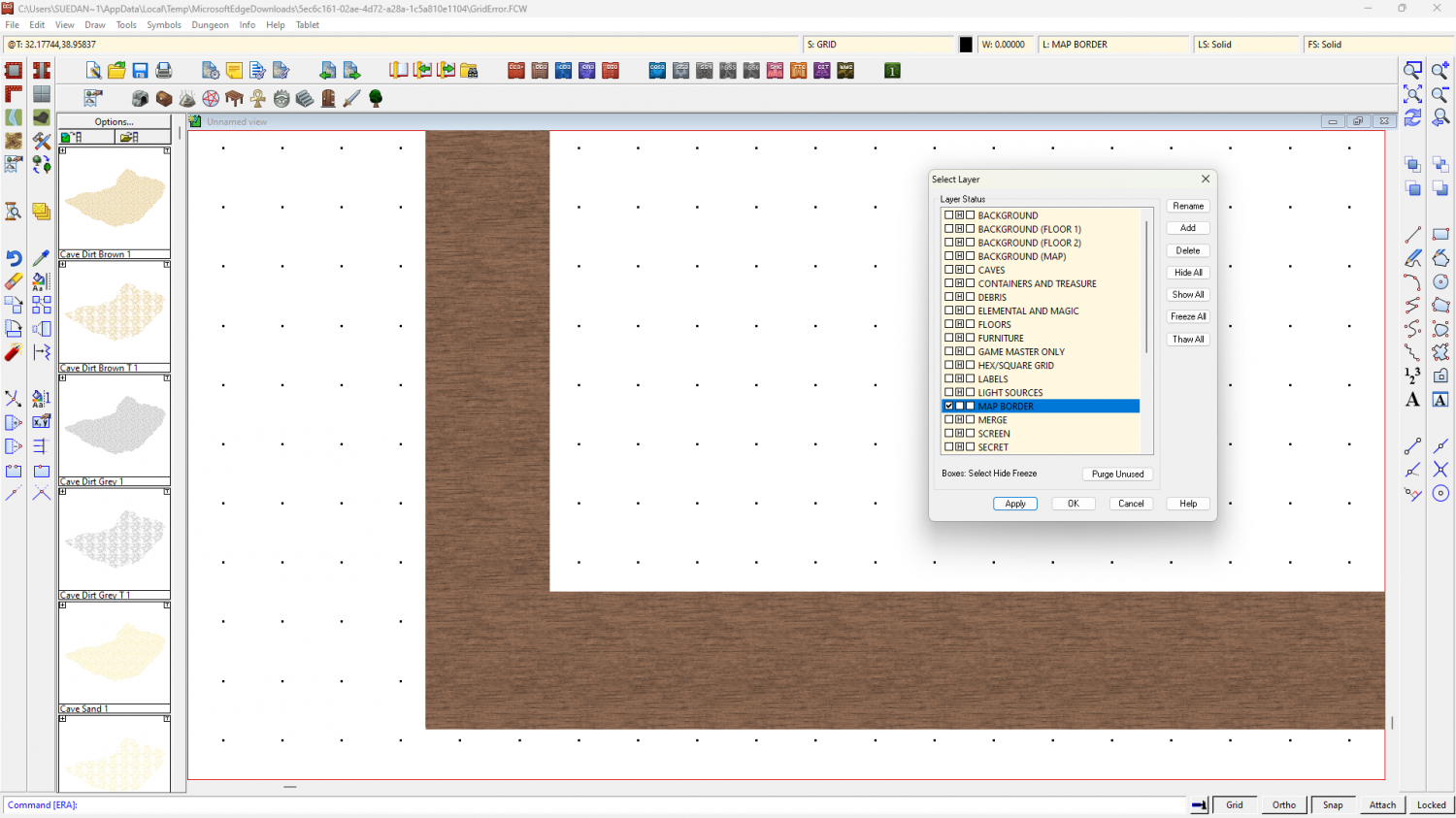
Task: Select the door symbol catalog icon
Action: coord(328,99)
